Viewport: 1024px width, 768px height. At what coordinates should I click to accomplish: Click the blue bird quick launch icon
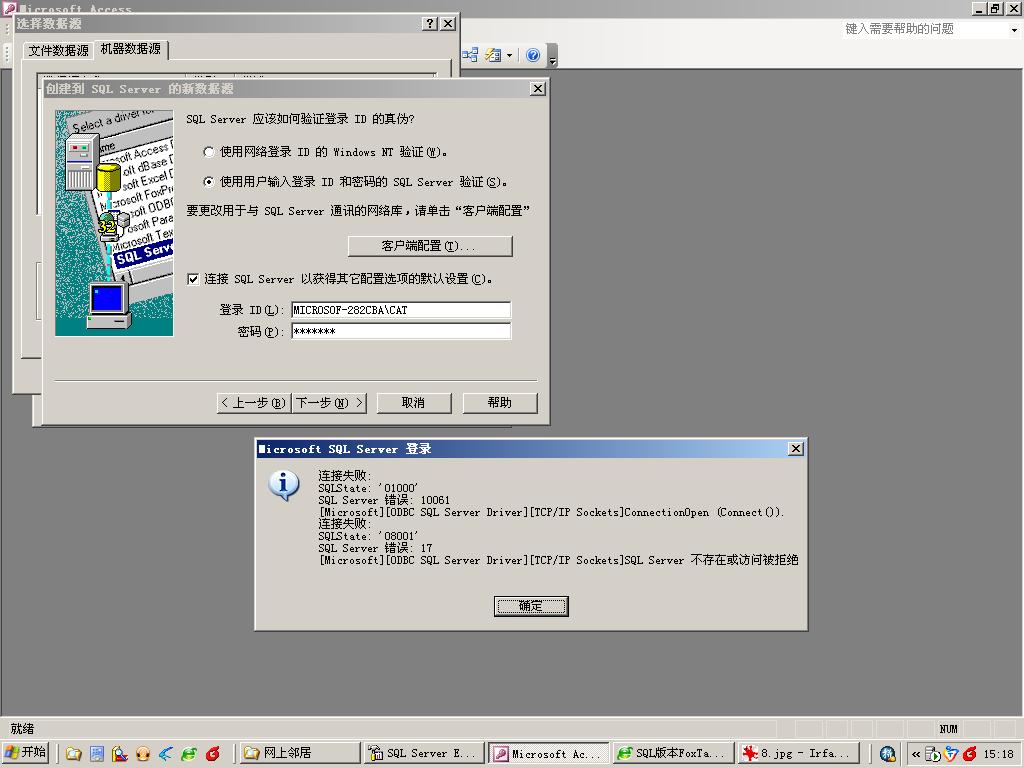[166, 754]
